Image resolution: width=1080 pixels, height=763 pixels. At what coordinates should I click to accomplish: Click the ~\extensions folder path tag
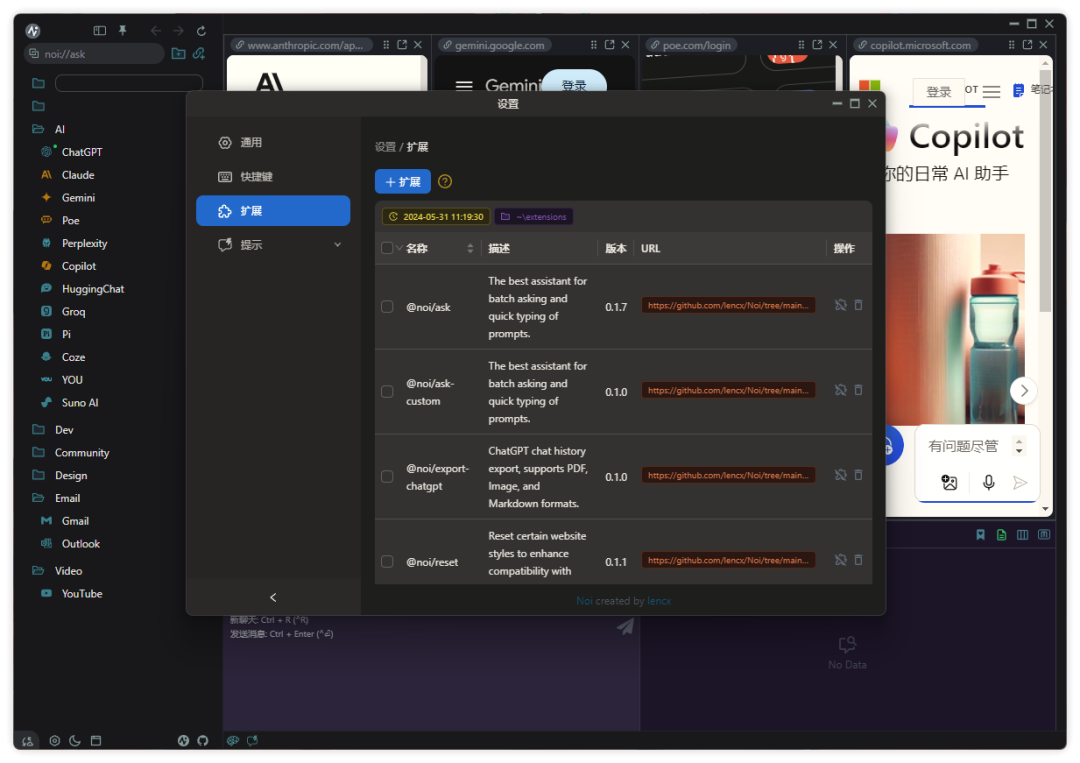click(x=534, y=217)
